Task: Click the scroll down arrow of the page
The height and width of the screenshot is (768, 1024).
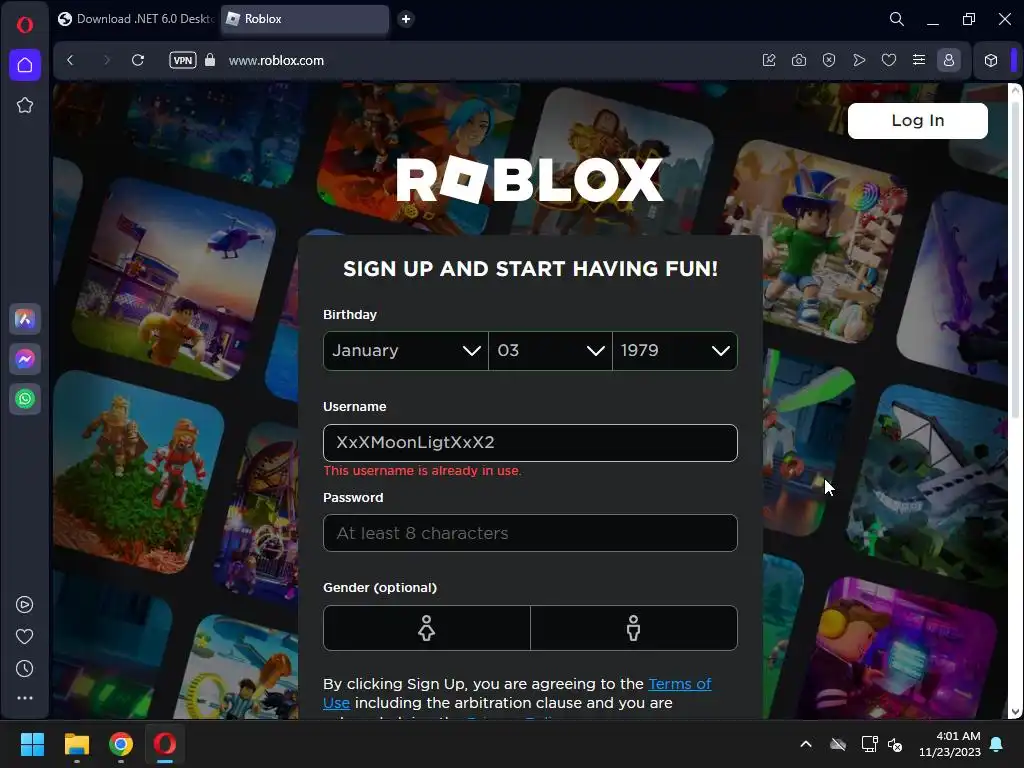Action: 1015,712
